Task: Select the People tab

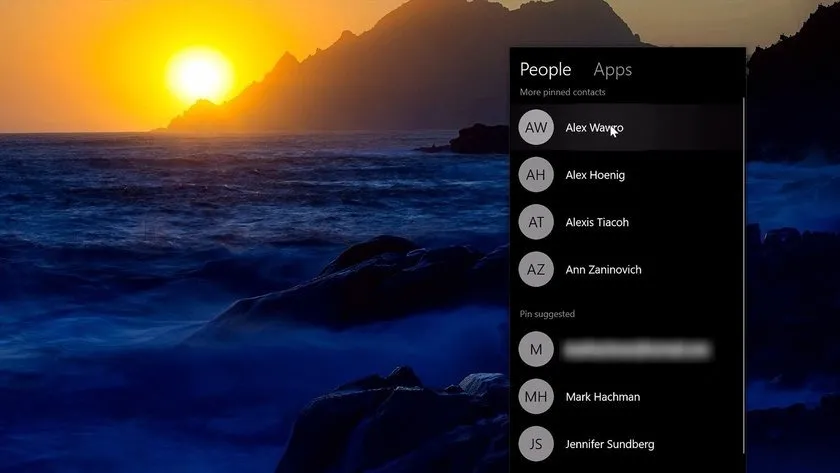Action: tap(545, 69)
